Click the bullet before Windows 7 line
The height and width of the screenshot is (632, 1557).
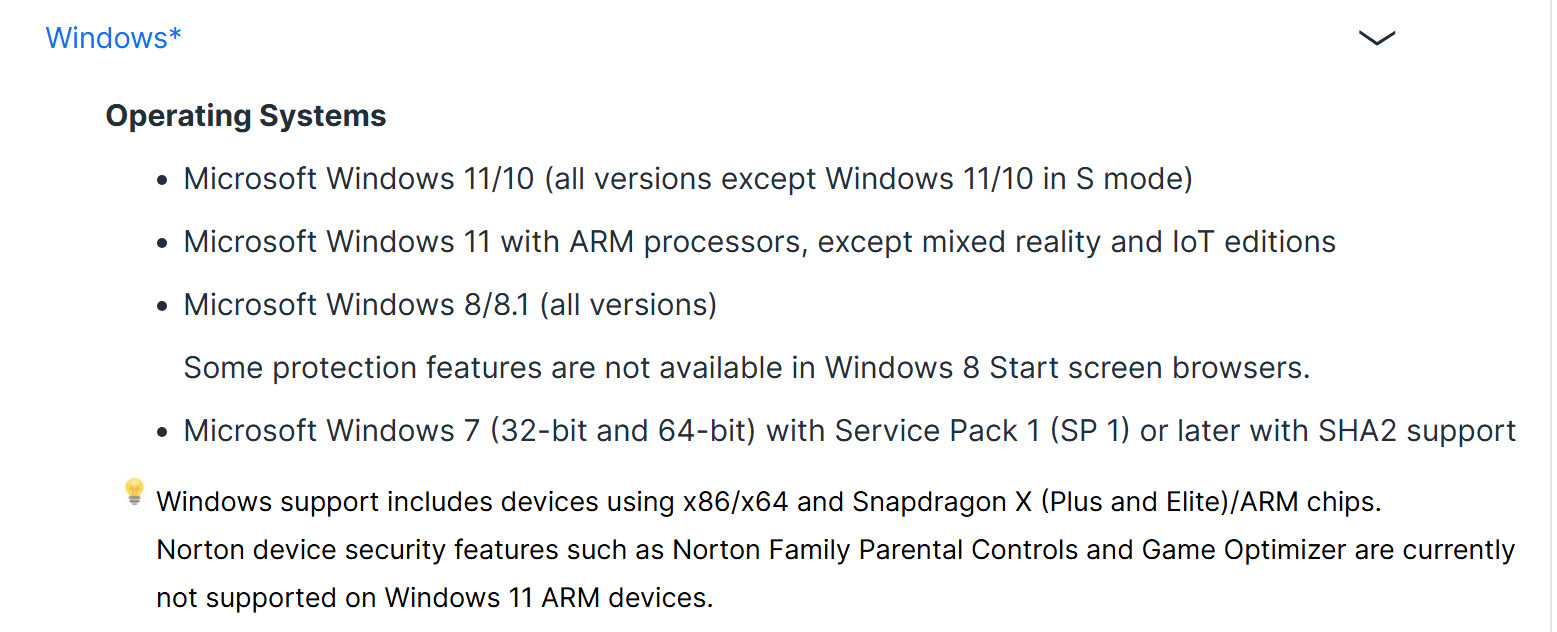163,433
